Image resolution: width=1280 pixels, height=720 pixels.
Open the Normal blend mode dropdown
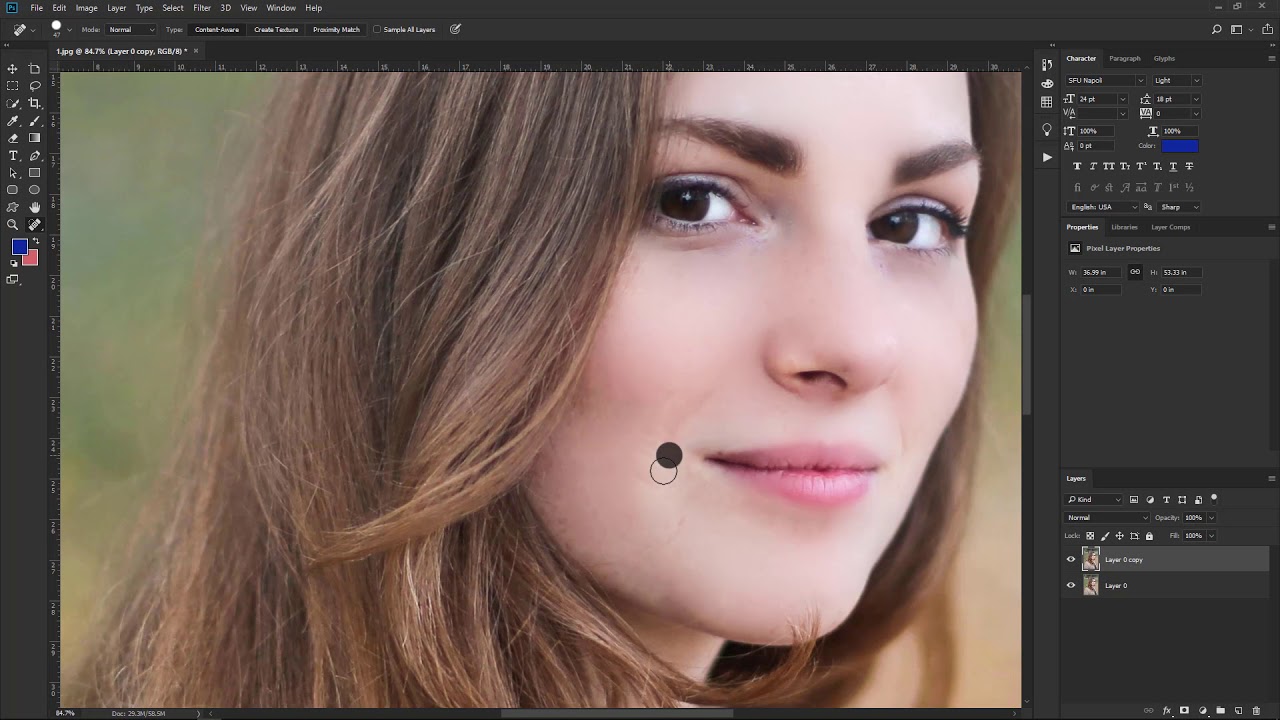coord(1107,518)
